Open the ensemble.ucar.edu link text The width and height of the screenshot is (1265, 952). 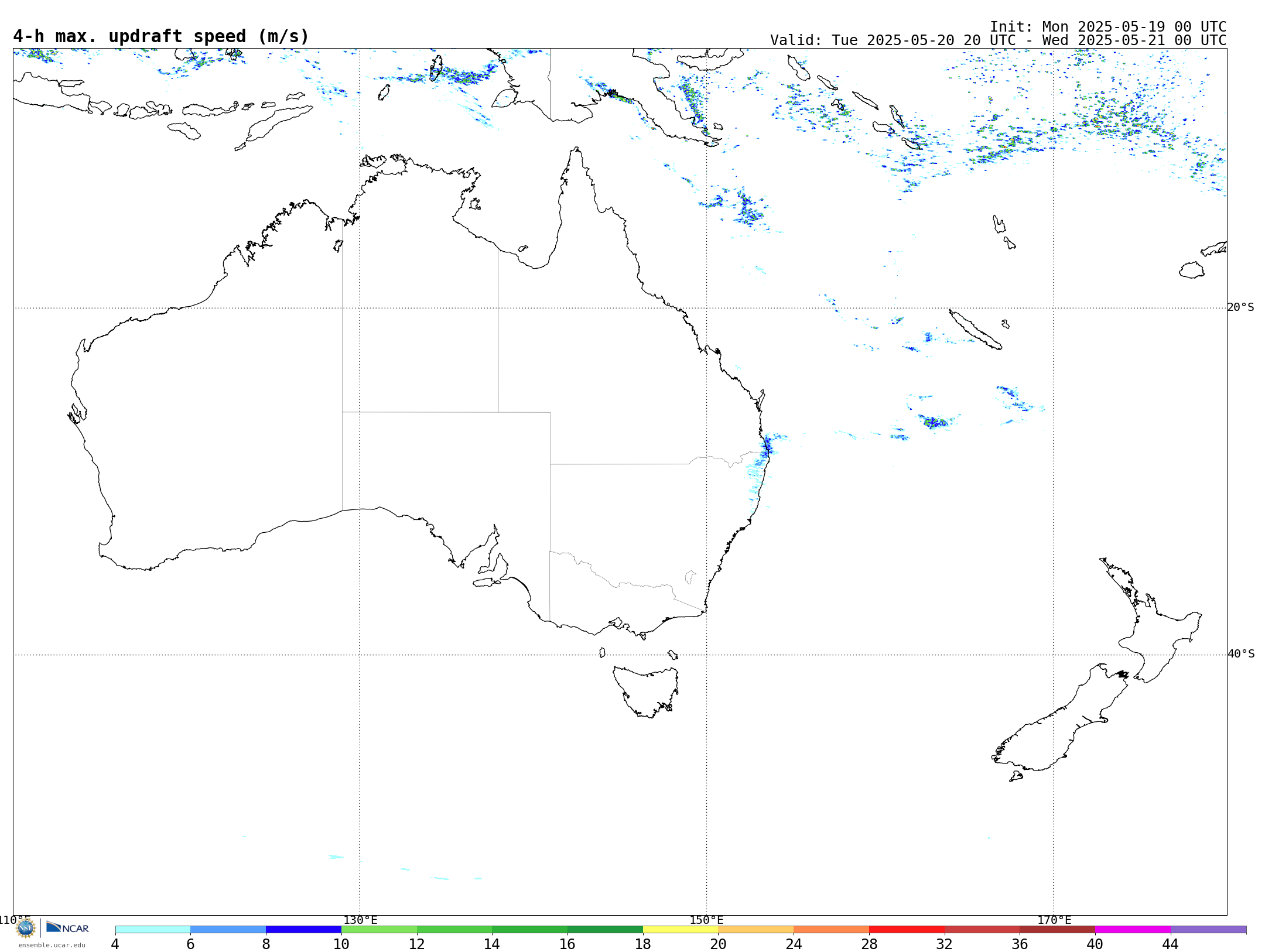click(52, 945)
